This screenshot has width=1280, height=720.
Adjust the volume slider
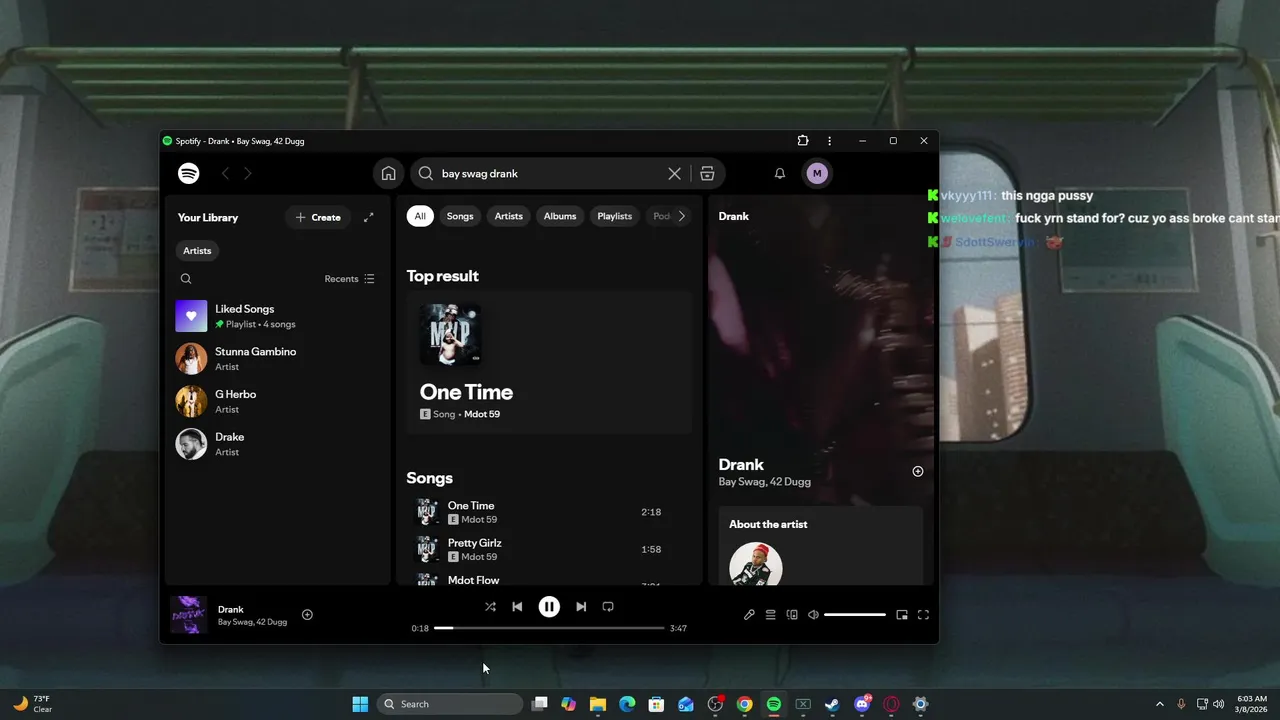[855, 615]
